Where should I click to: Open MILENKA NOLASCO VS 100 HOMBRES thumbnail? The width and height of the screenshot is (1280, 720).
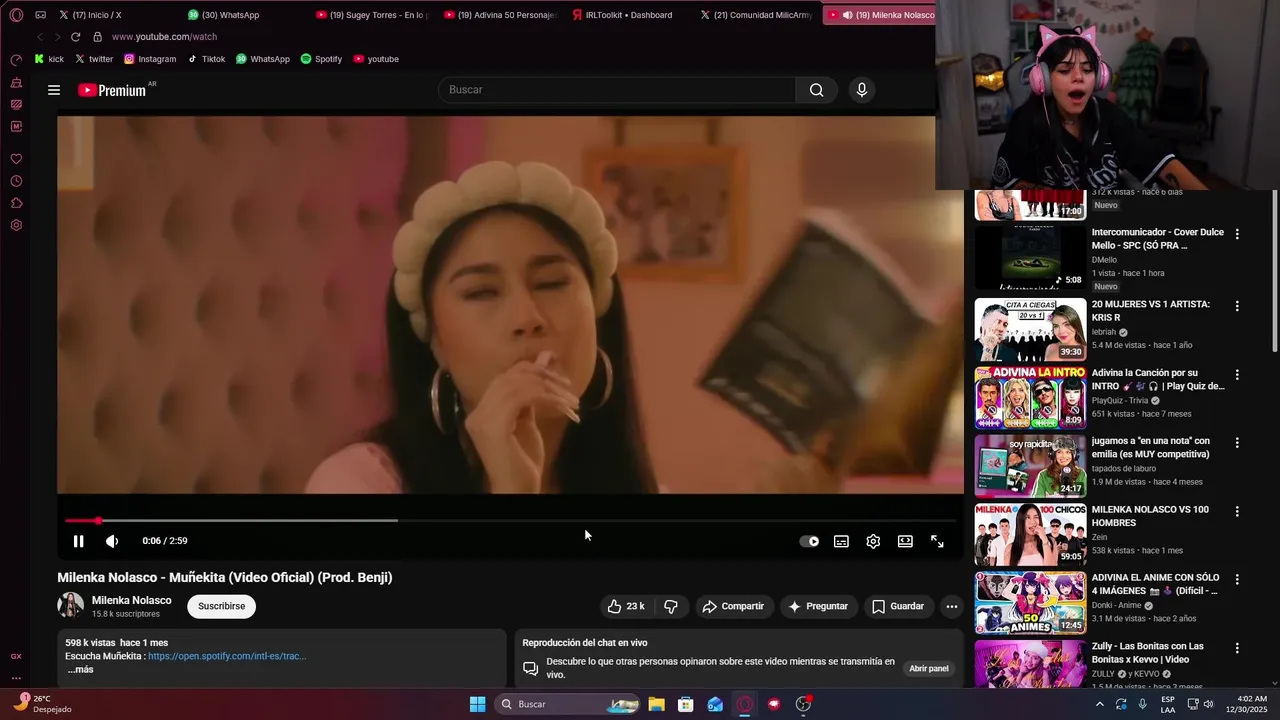(1030, 534)
